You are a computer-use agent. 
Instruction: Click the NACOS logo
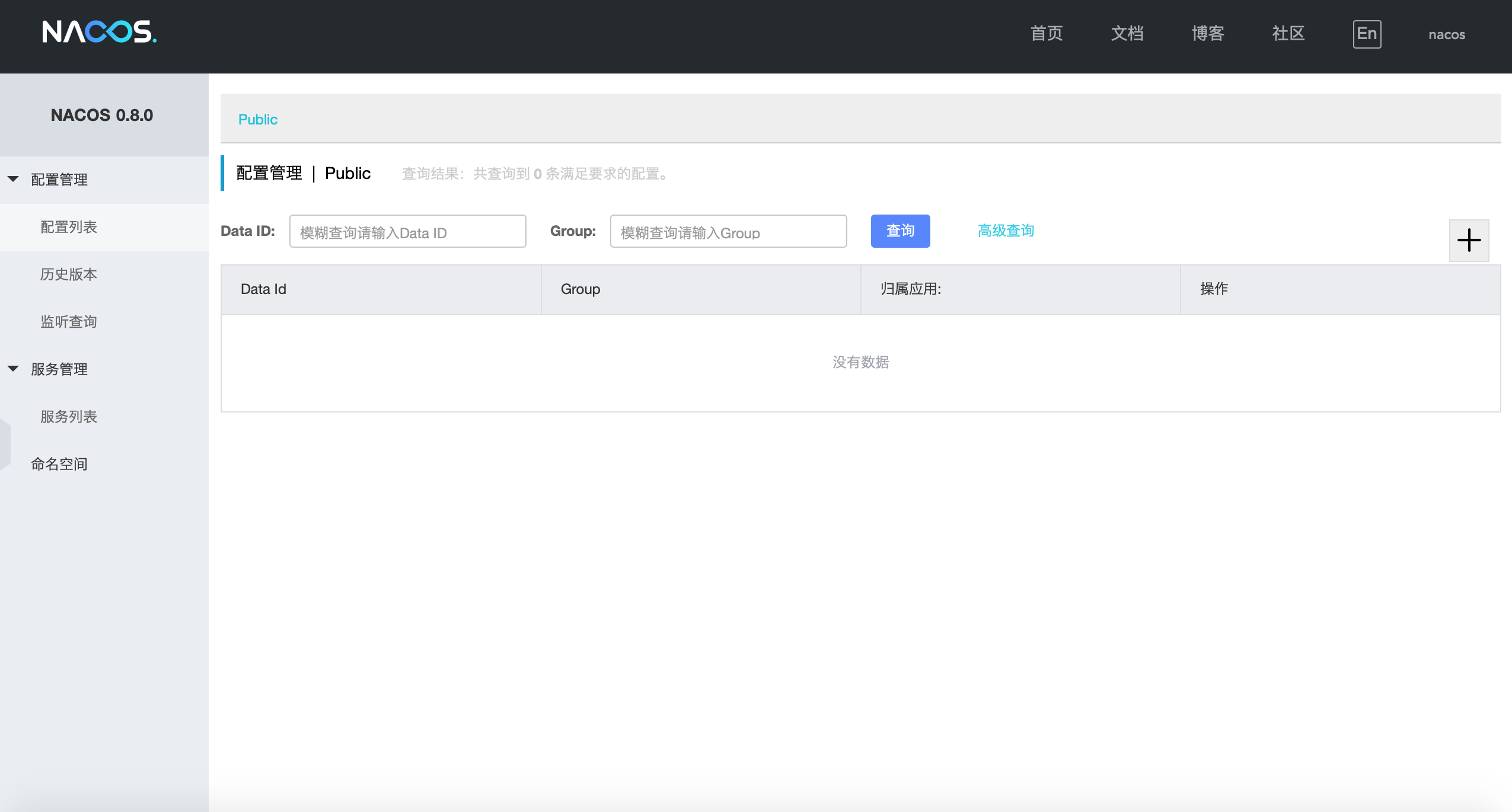[98, 33]
